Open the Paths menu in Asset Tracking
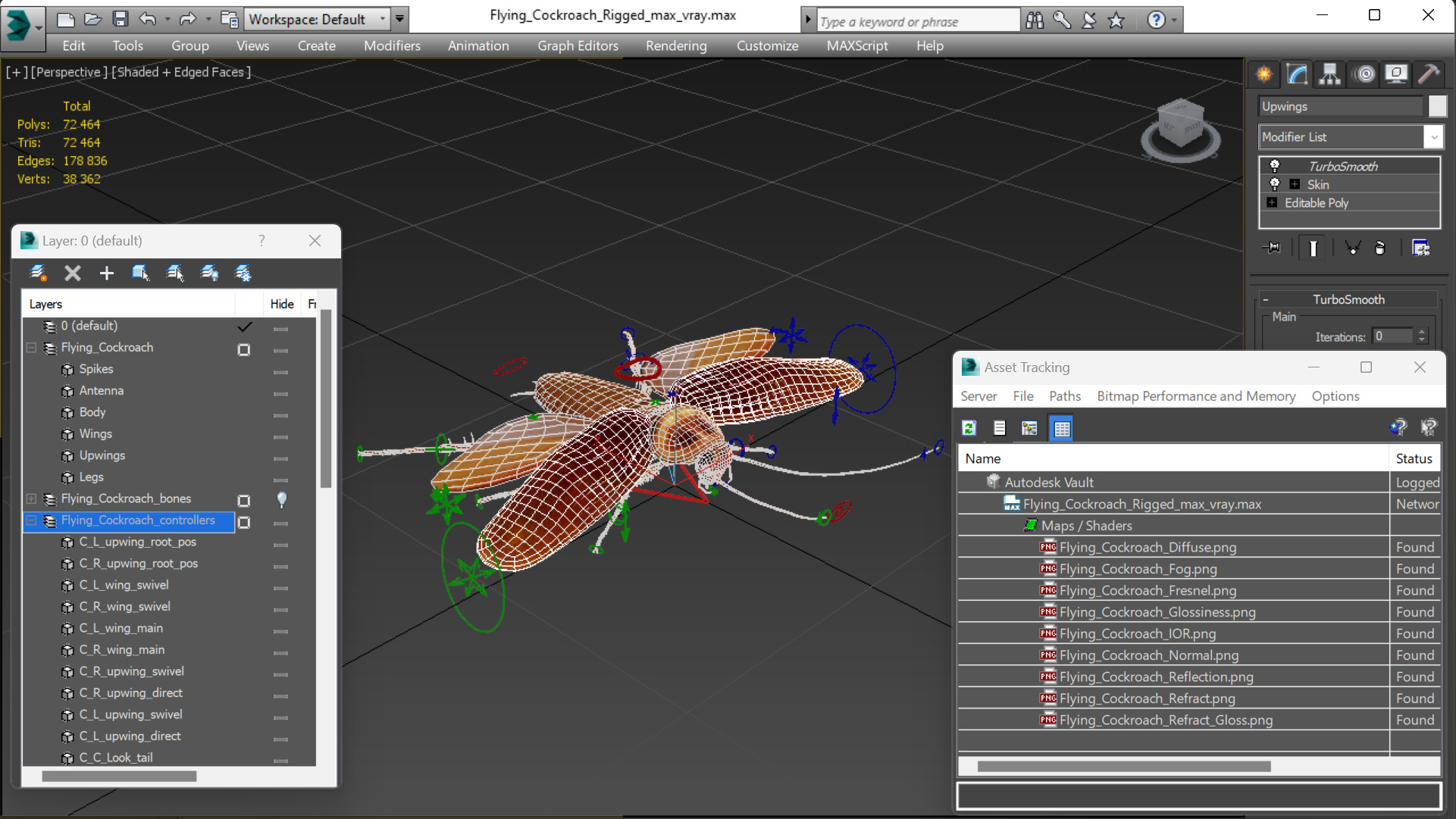Screen dimensions: 1456x819 point(1065,396)
